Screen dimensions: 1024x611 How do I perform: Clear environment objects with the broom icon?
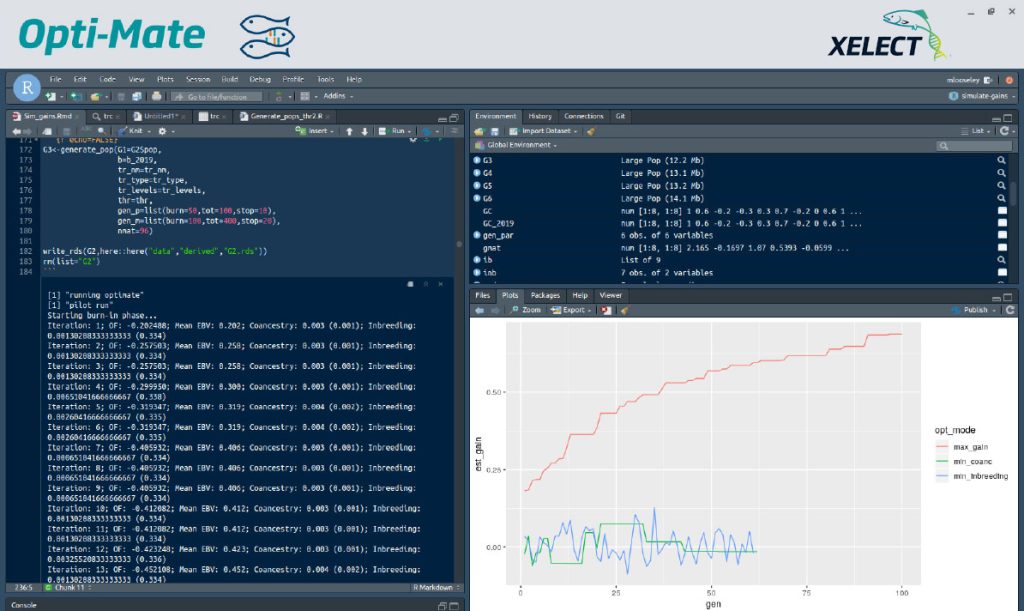591,131
